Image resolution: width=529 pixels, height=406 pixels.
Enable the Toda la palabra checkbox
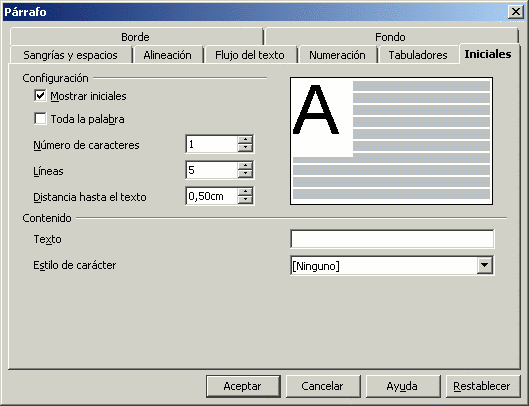pos(40,119)
